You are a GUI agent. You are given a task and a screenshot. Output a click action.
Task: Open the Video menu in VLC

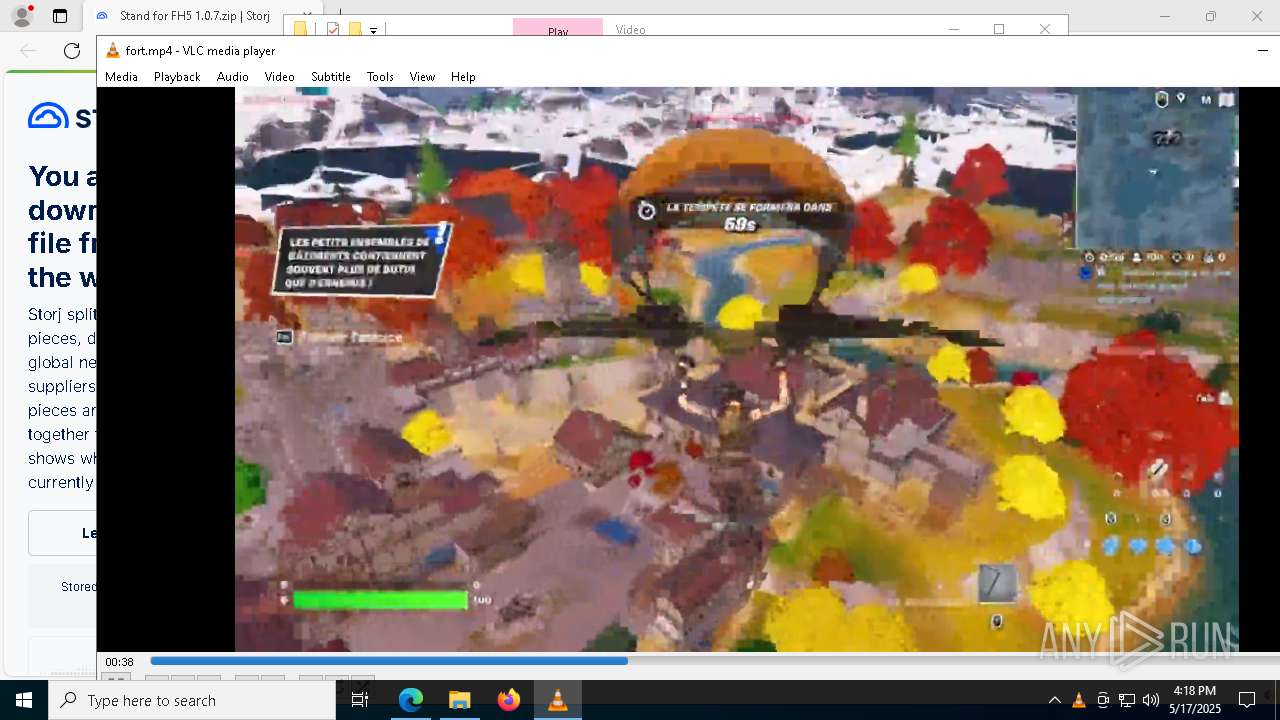pyautogui.click(x=279, y=77)
